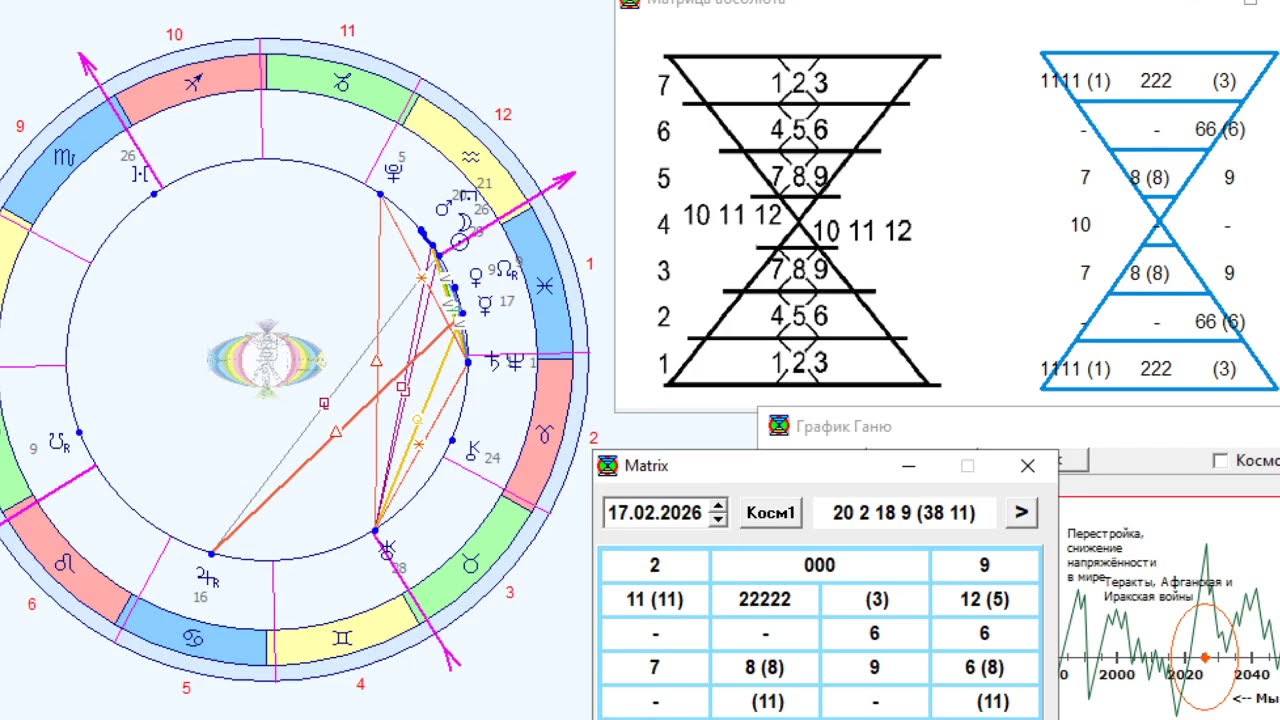Minimize the Matrix window
Screen dimensions: 1280x720
(x=908, y=466)
